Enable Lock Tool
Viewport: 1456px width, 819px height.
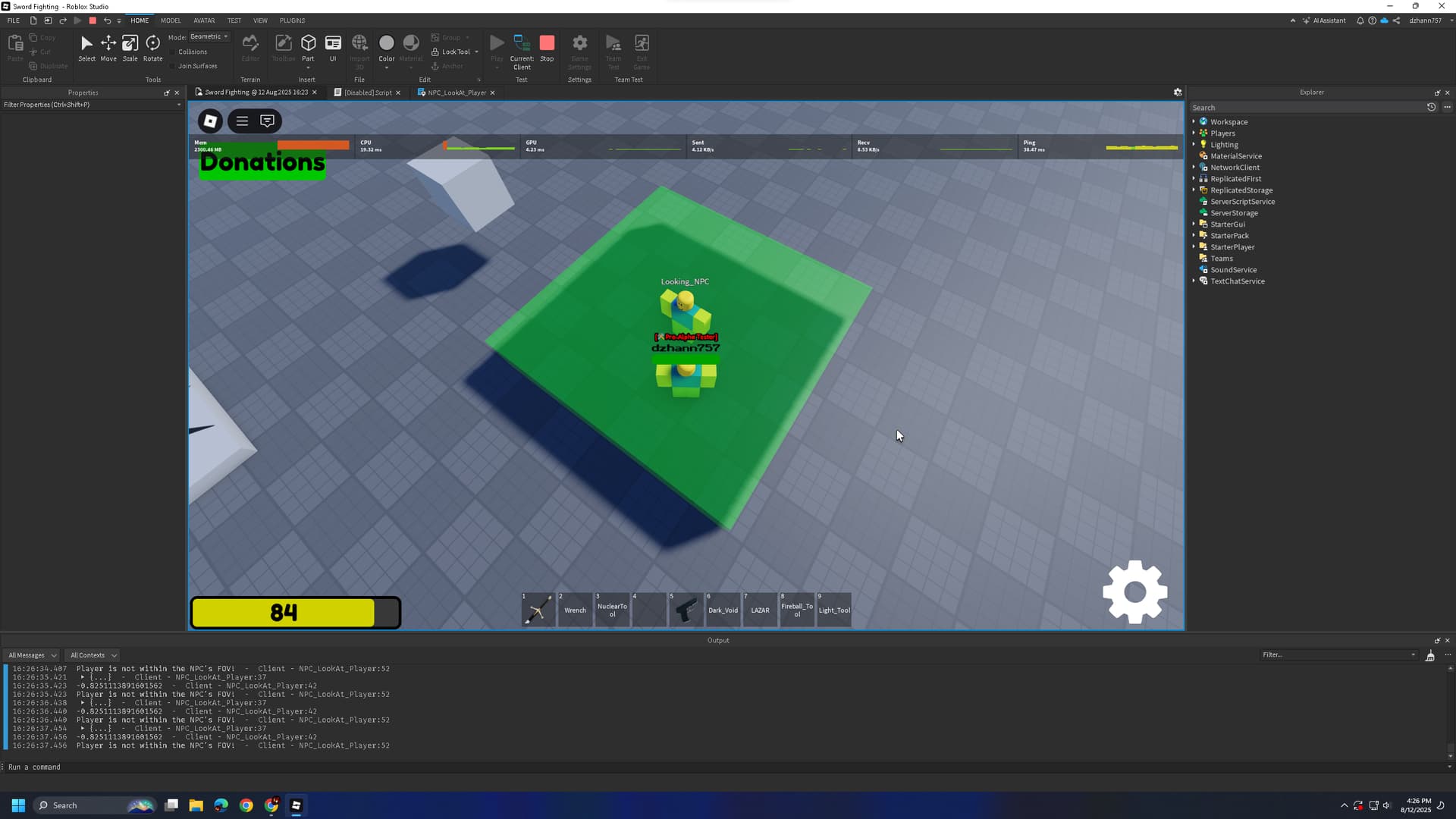[453, 52]
